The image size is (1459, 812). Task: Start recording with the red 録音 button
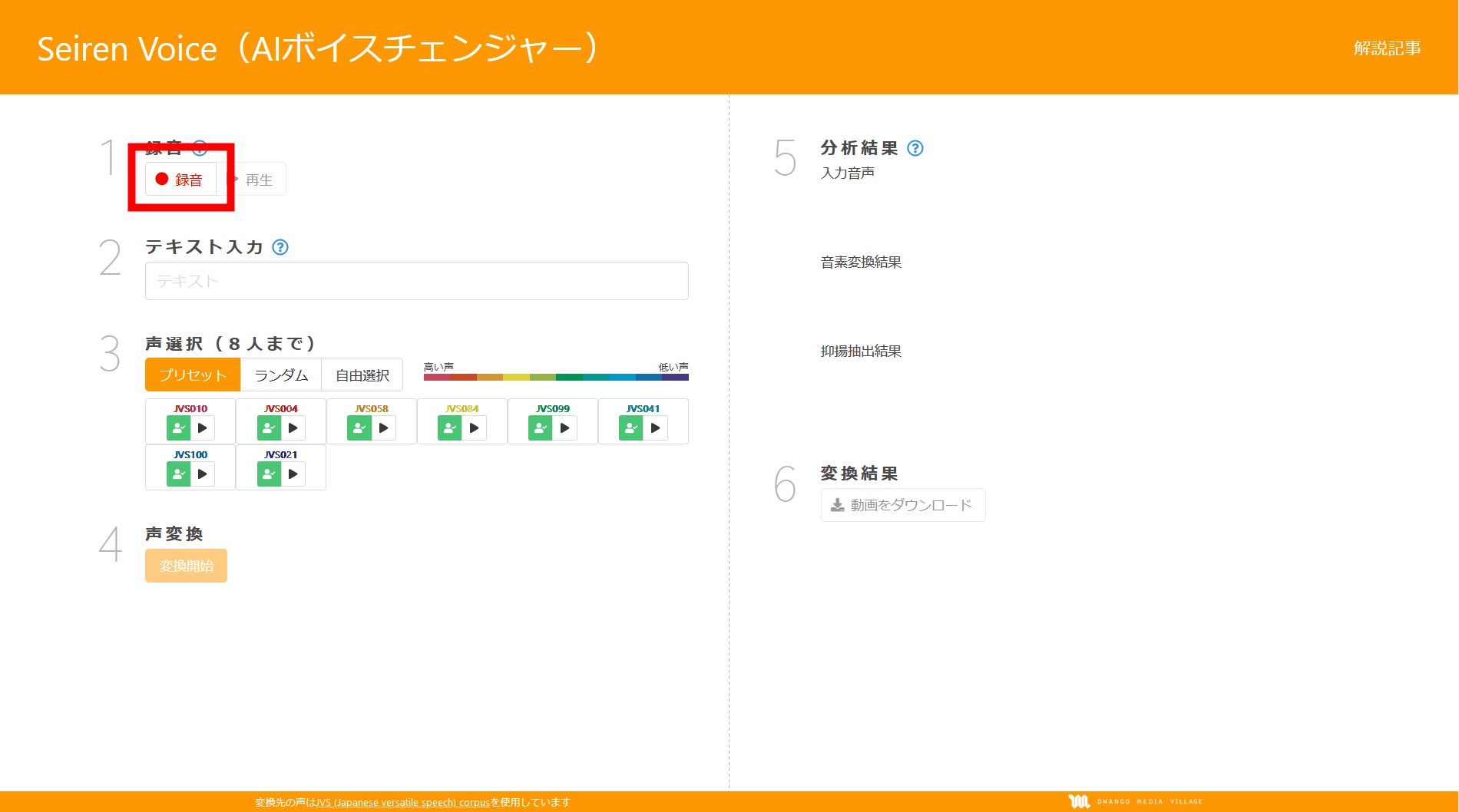coord(180,180)
